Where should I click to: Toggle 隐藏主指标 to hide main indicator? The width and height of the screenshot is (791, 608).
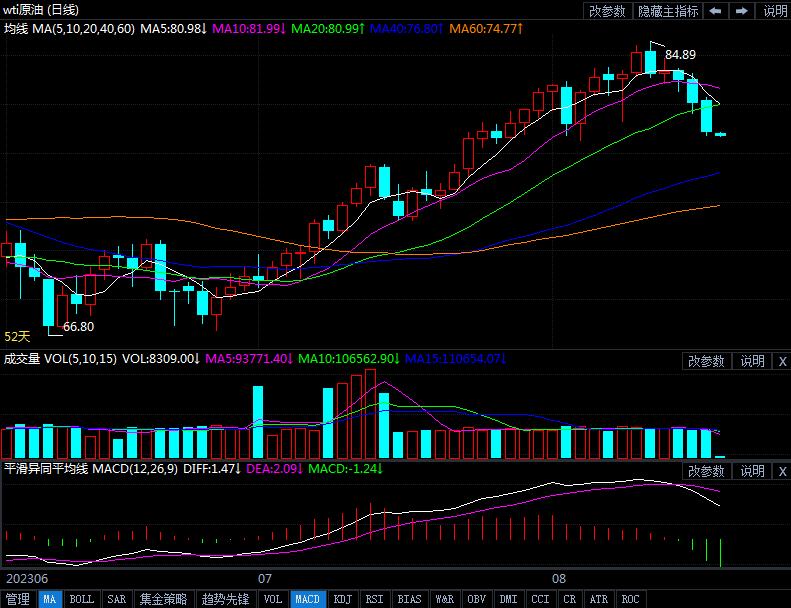pyautogui.click(x=668, y=11)
